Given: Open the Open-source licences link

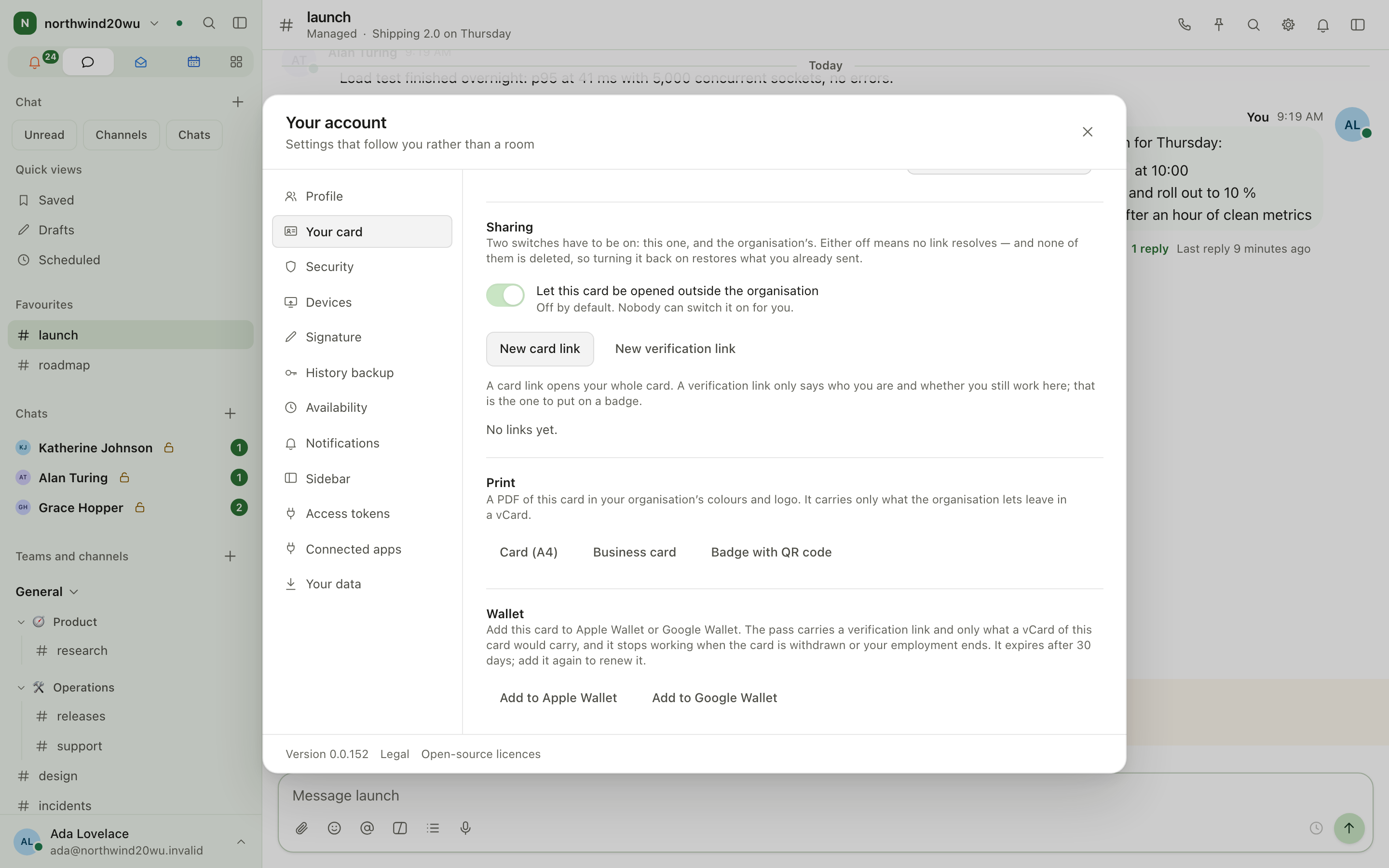Looking at the screenshot, I should [x=480, y=754].
